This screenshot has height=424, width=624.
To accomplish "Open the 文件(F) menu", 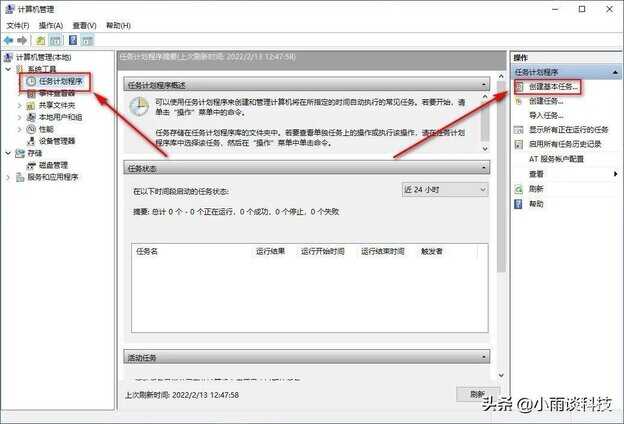I will (18, 25).
